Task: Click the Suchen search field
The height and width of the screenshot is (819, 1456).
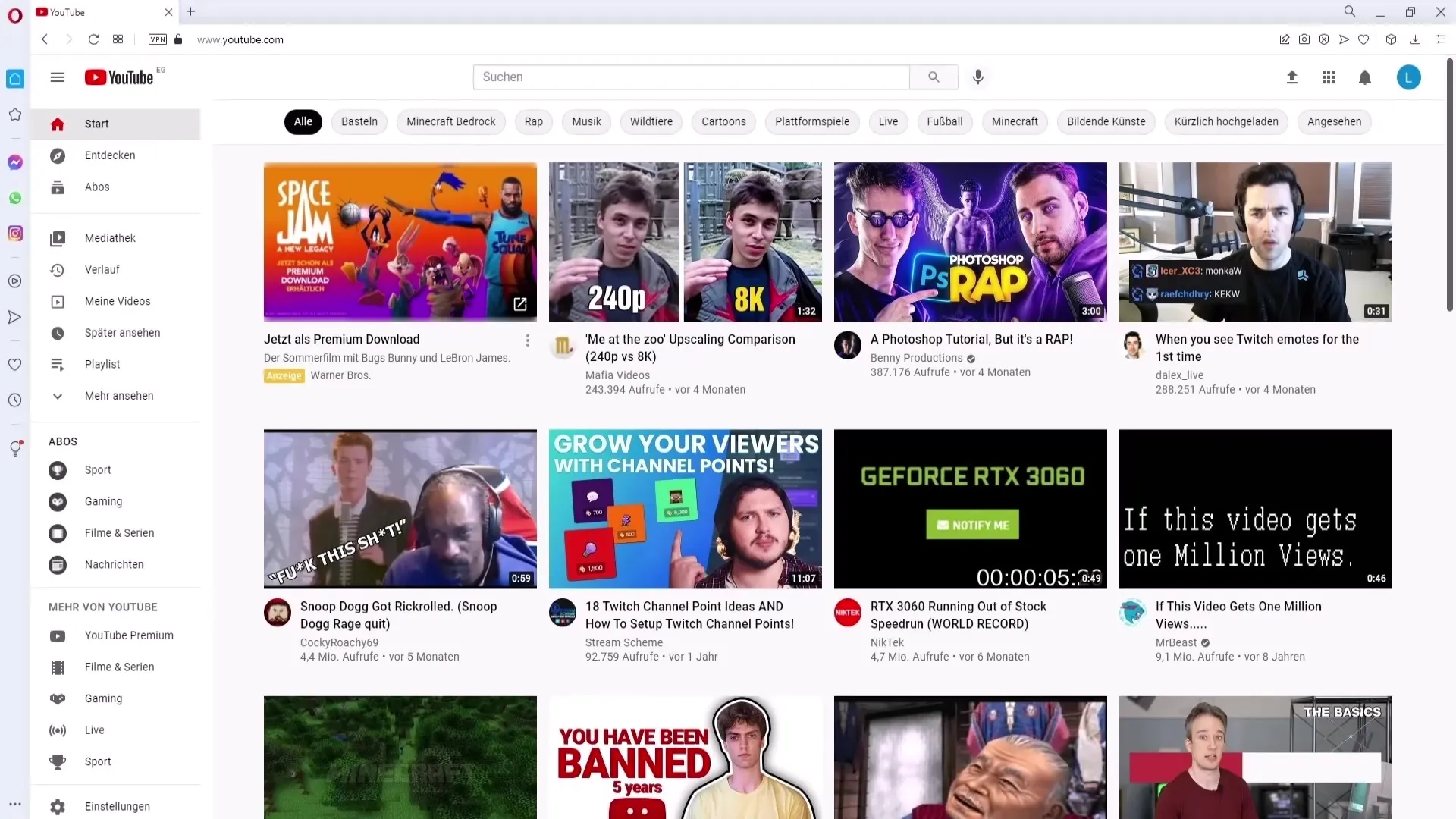Action: click(691, 77)
